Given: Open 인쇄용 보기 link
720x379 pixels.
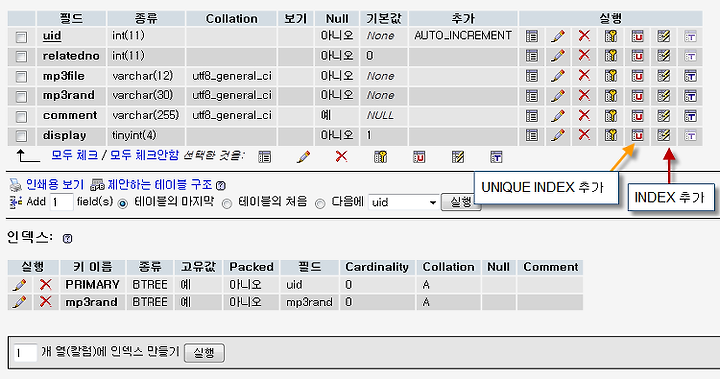Looking at the screenshot, I should 55,185.
